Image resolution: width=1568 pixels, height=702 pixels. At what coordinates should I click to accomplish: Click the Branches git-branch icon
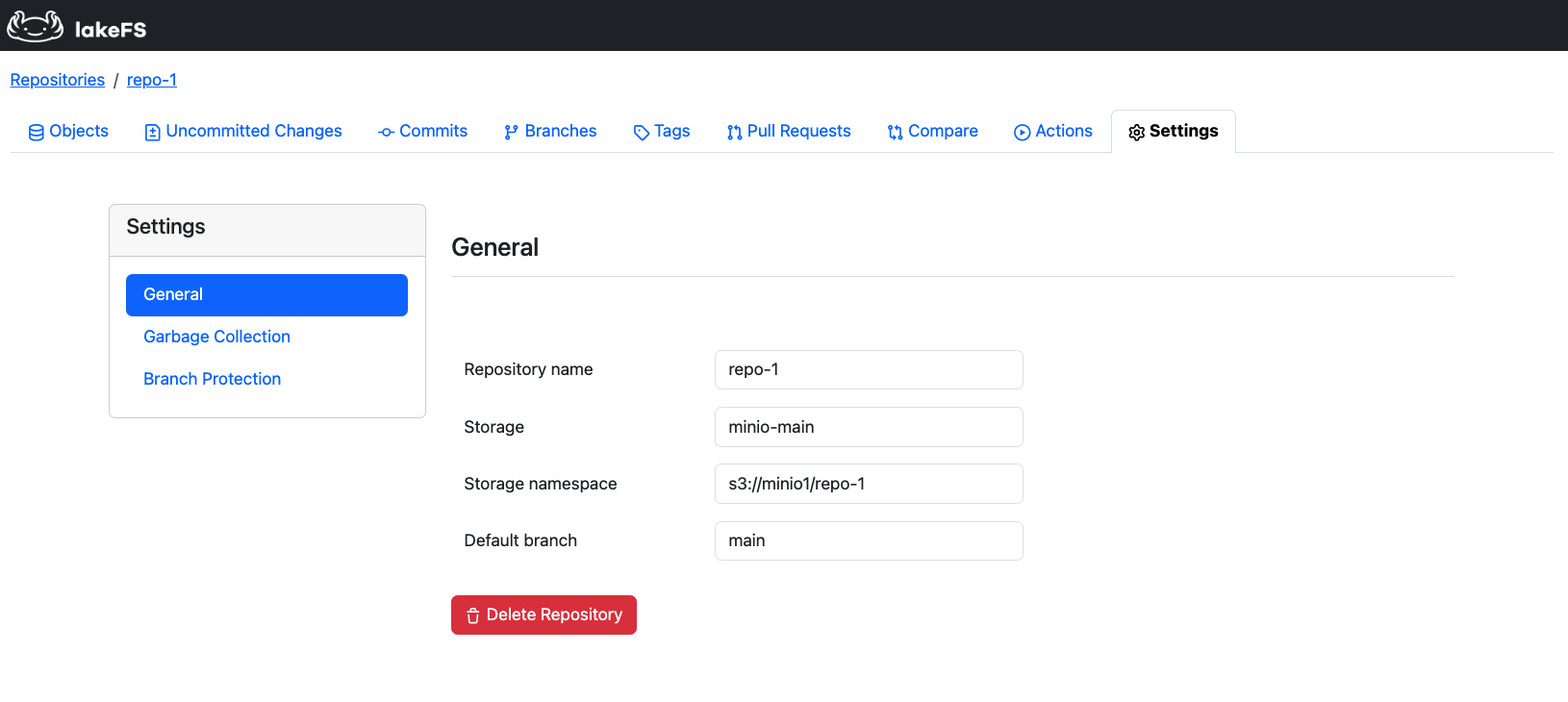click(511, 133)
